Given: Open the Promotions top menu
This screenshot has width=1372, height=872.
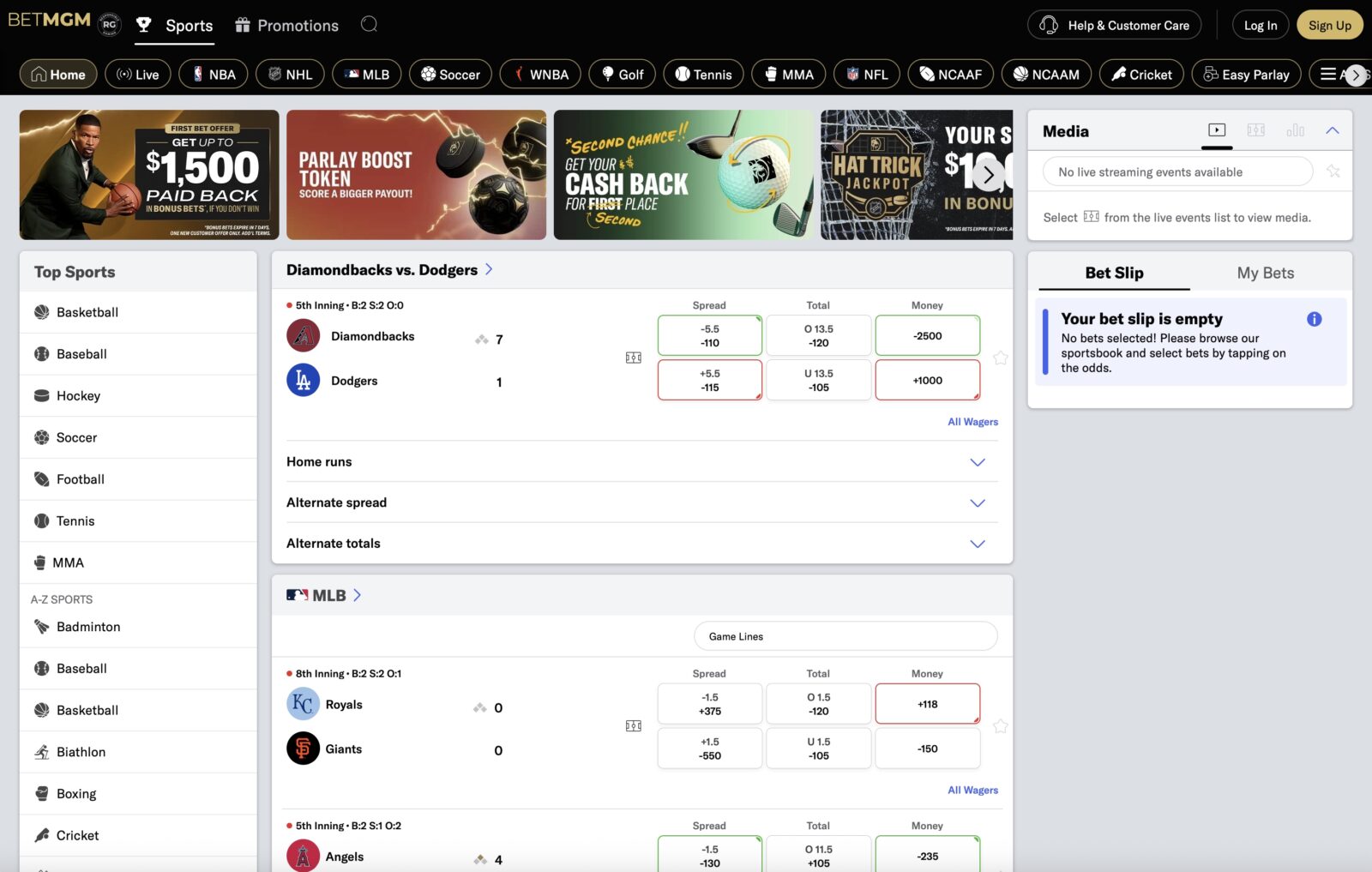Looking at the screenshot, I should coord(287,26).
